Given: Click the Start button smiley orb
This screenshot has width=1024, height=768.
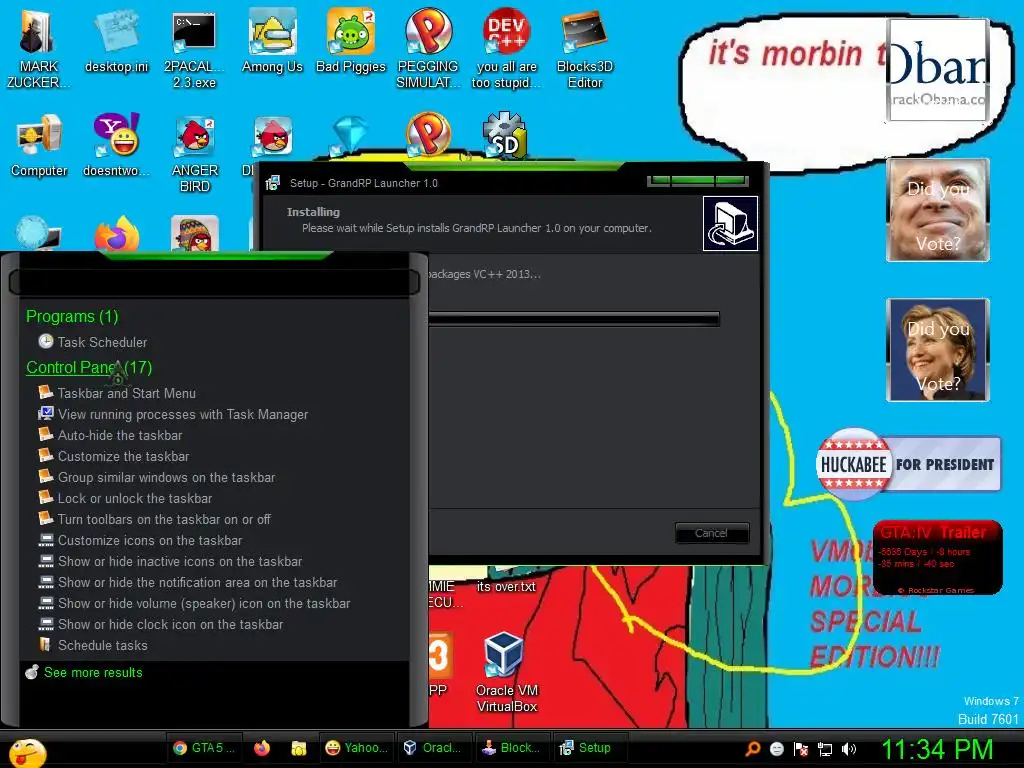Looking at the screenshot, I should coord(27,752).
